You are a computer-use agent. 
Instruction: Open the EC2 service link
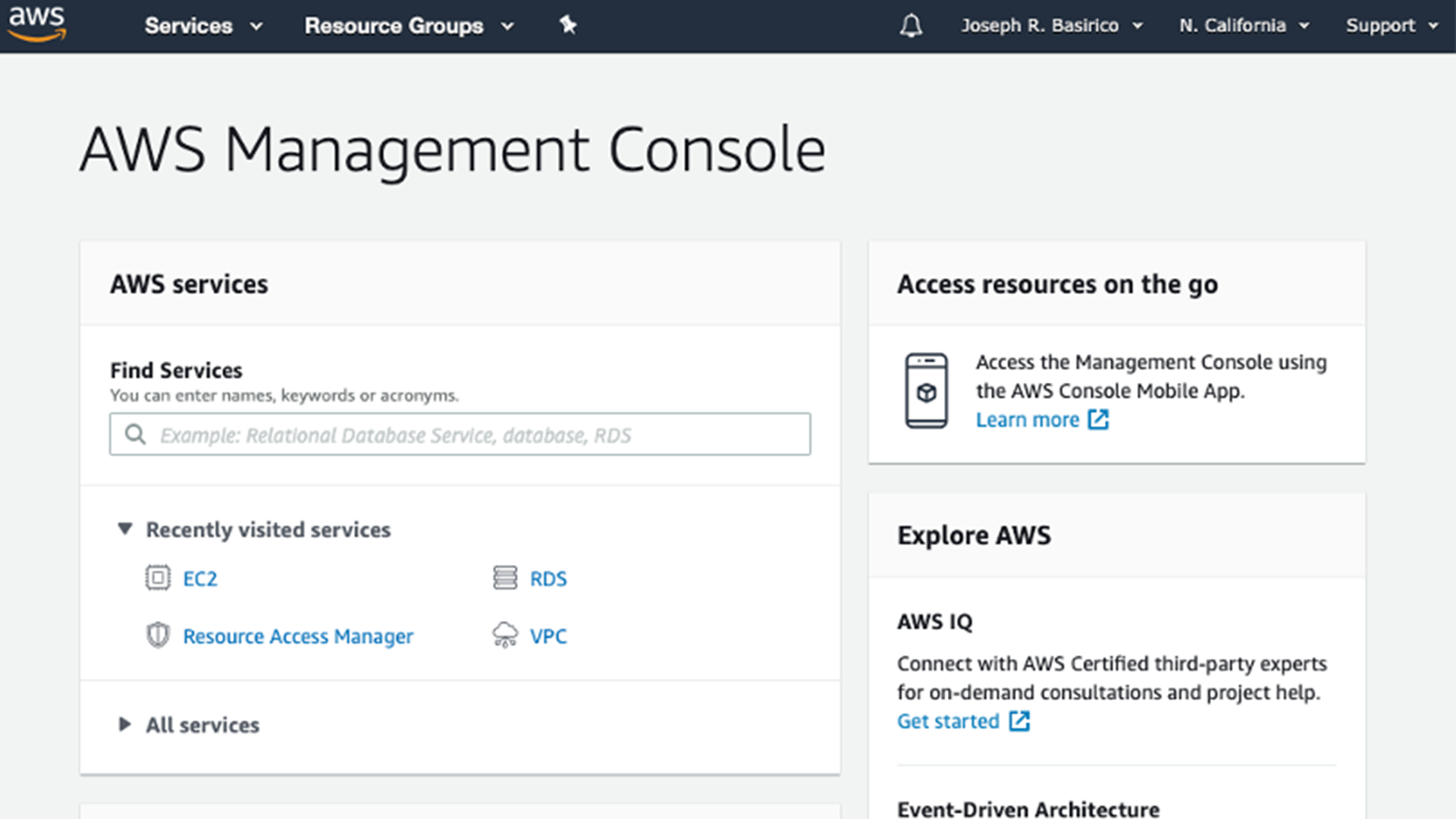[x=200, y=579]
